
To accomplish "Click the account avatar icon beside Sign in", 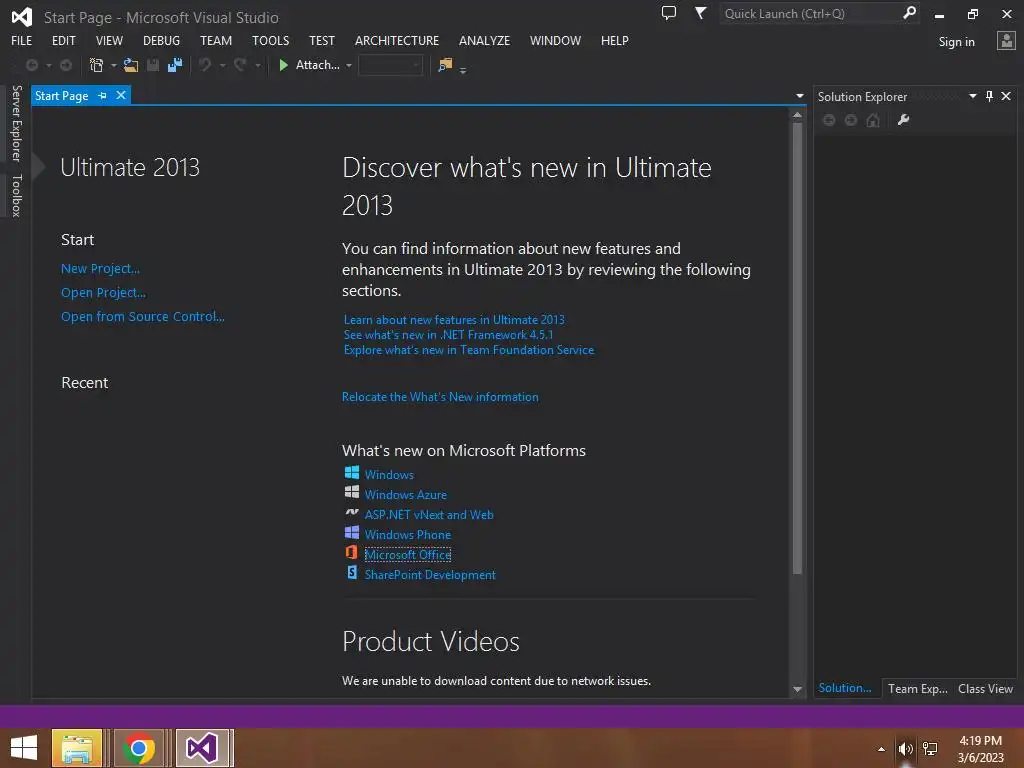I will coord(1006,41).
